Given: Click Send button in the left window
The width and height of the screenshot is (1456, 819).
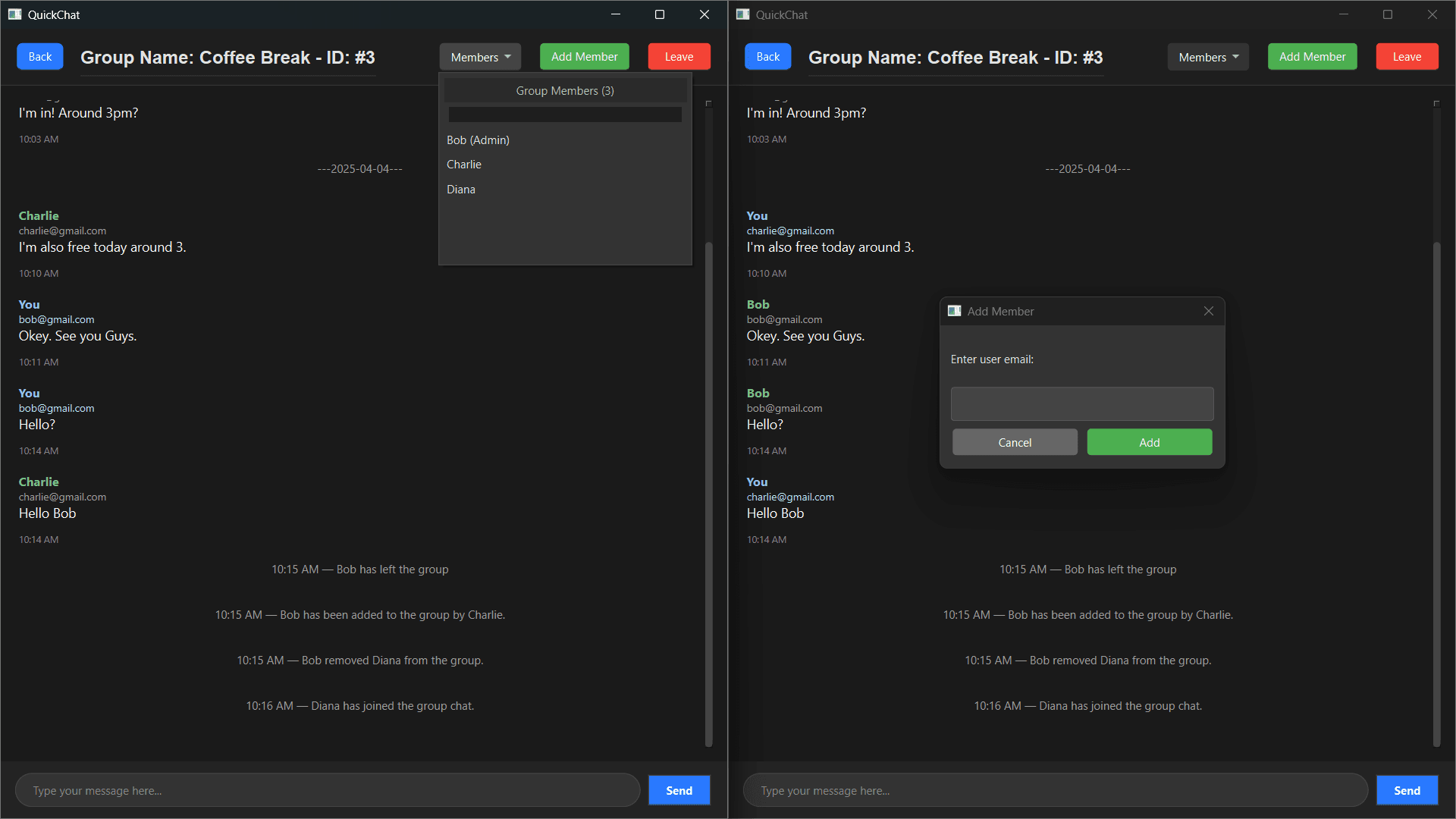Looking at the screenshot, I should pos(679,790).
